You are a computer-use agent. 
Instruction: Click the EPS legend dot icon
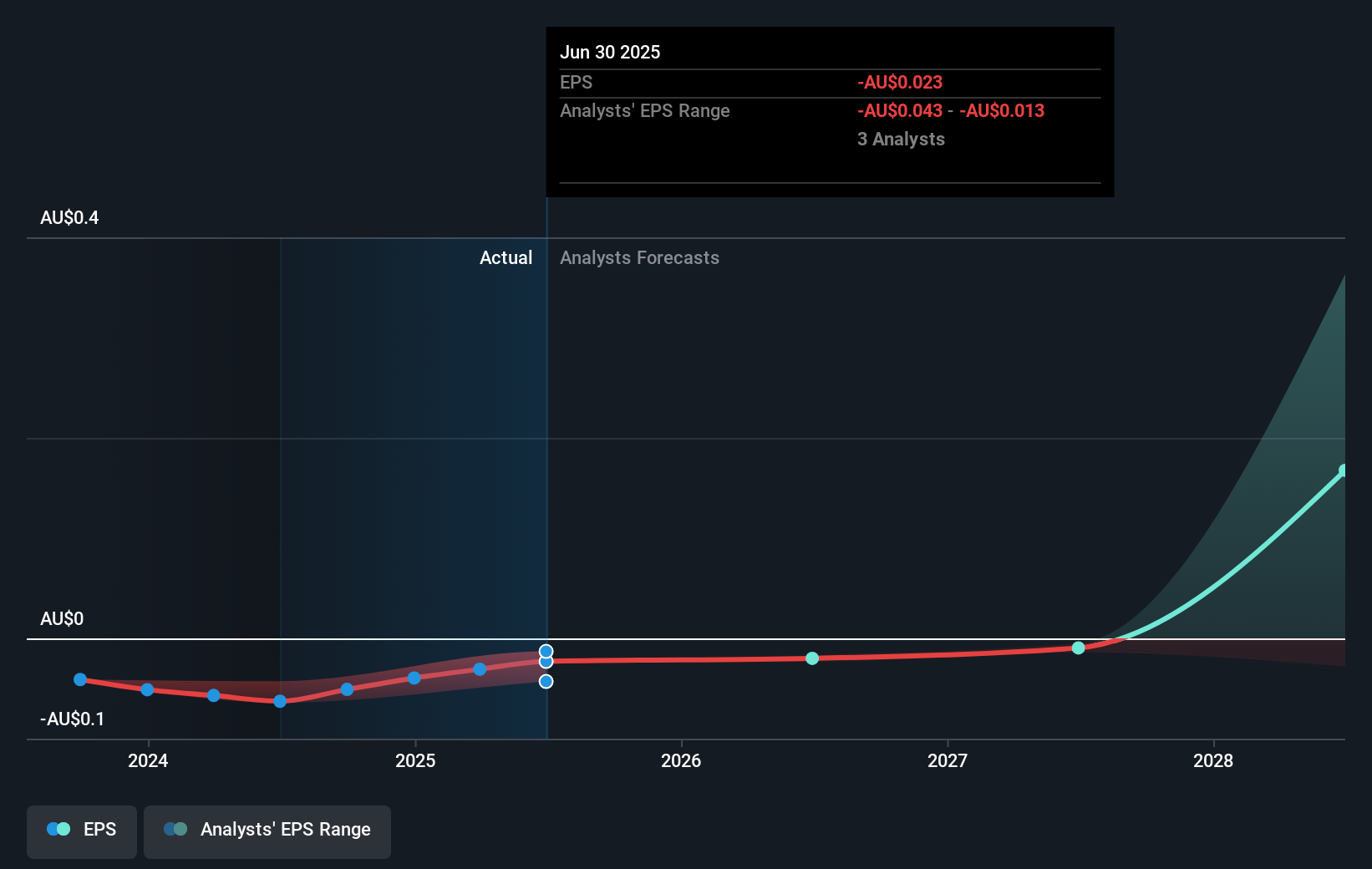point(57,829)
